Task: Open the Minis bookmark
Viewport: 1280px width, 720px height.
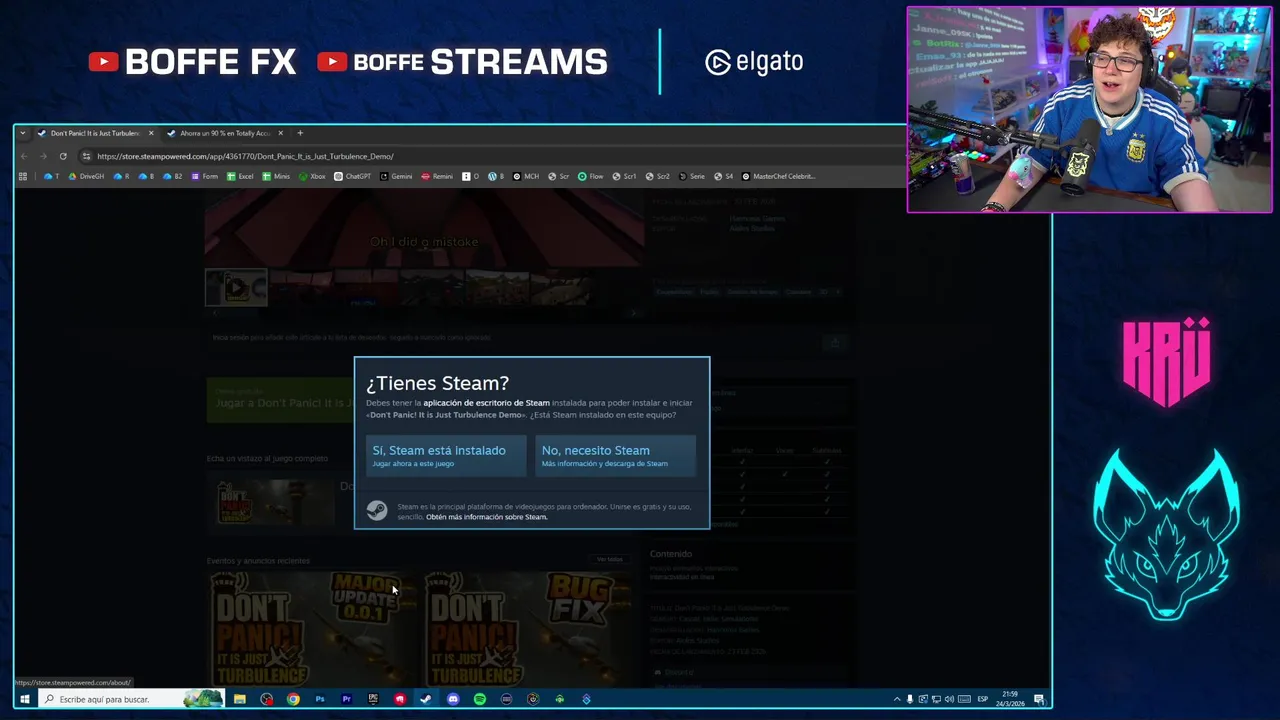Action: coord(276,176)
